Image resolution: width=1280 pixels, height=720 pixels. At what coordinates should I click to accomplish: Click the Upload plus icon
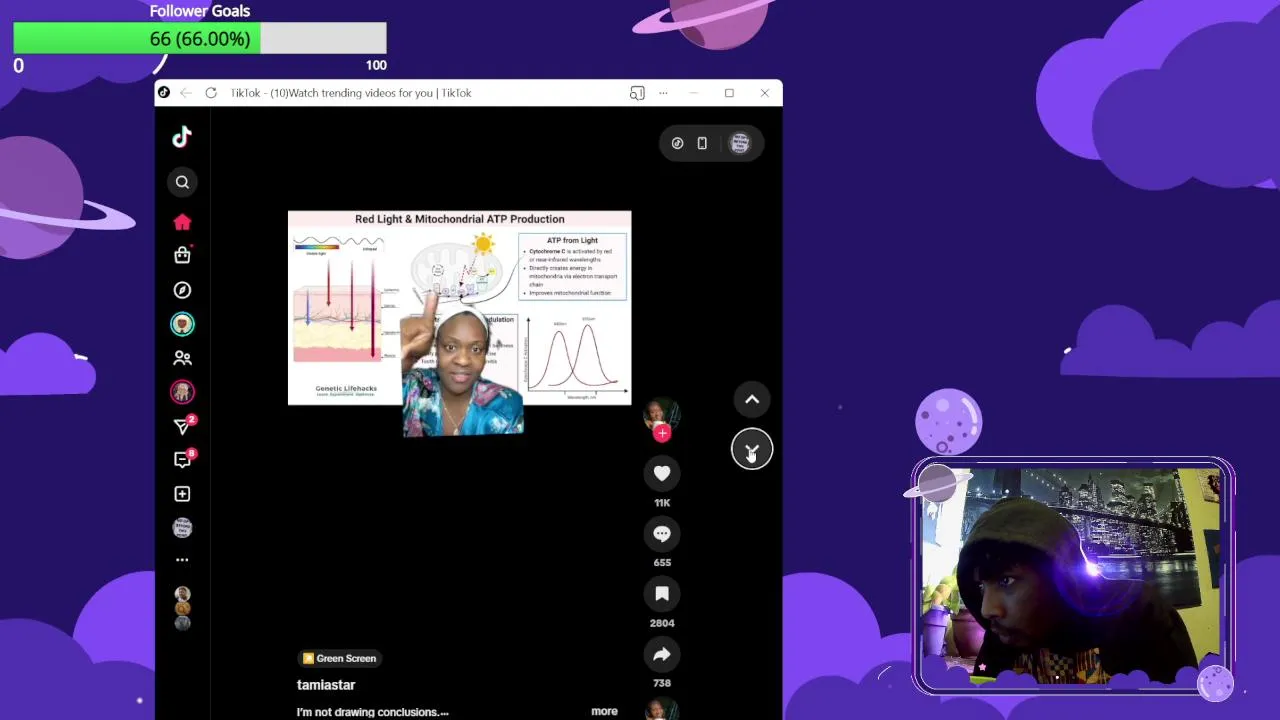tap(182, 494)
